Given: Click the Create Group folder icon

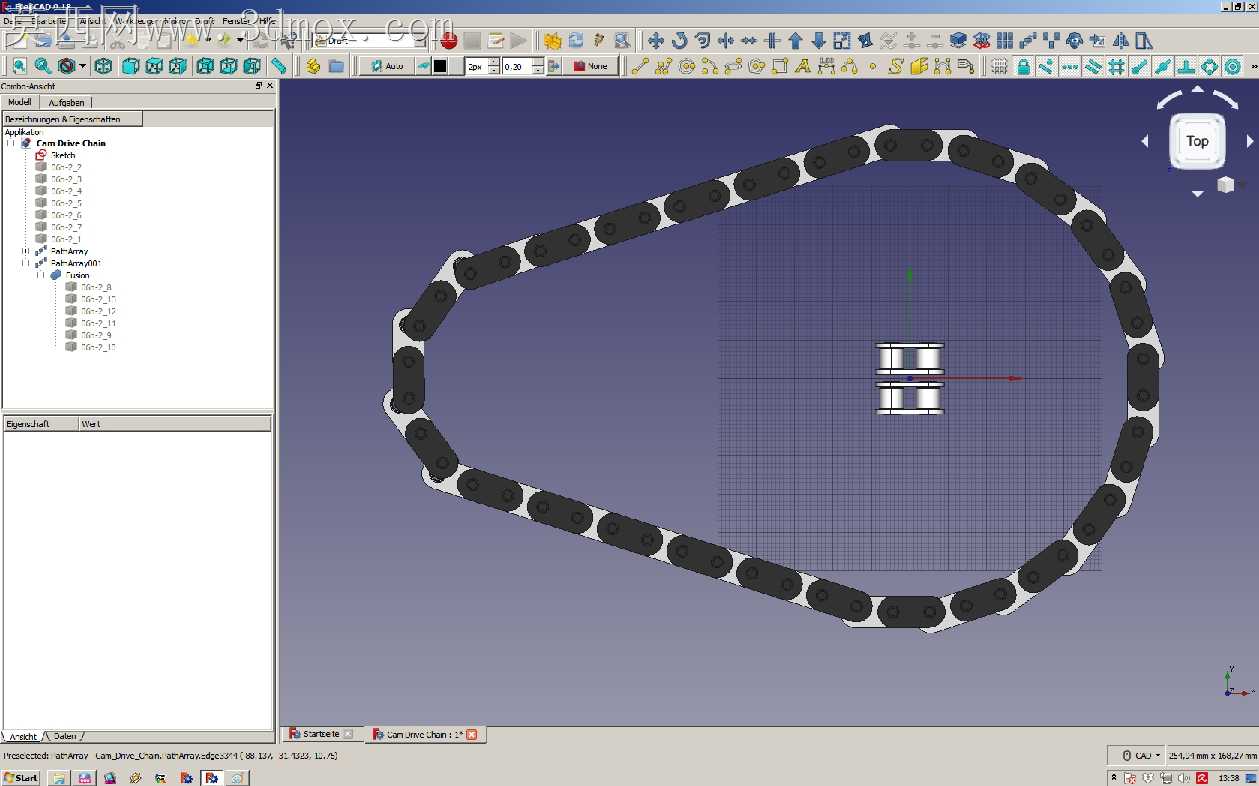Looking at the screenshot, I should 336,66.
